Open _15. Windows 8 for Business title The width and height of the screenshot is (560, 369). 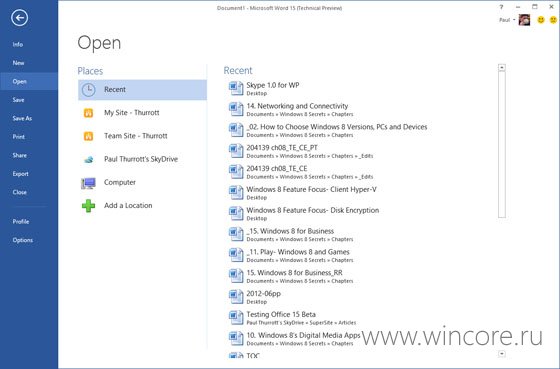point(290,231)
